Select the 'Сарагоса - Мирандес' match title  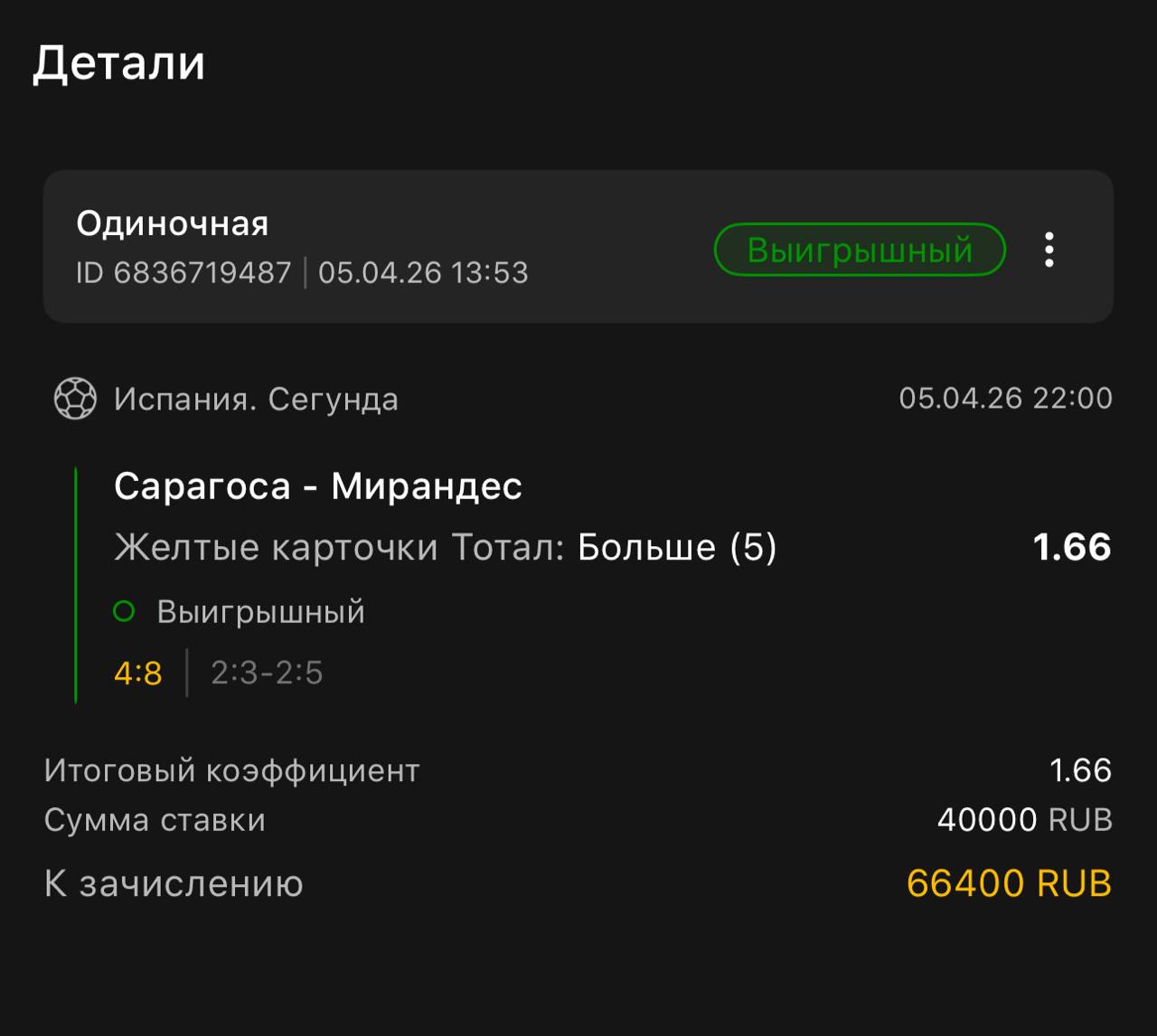tap(317, 486)
